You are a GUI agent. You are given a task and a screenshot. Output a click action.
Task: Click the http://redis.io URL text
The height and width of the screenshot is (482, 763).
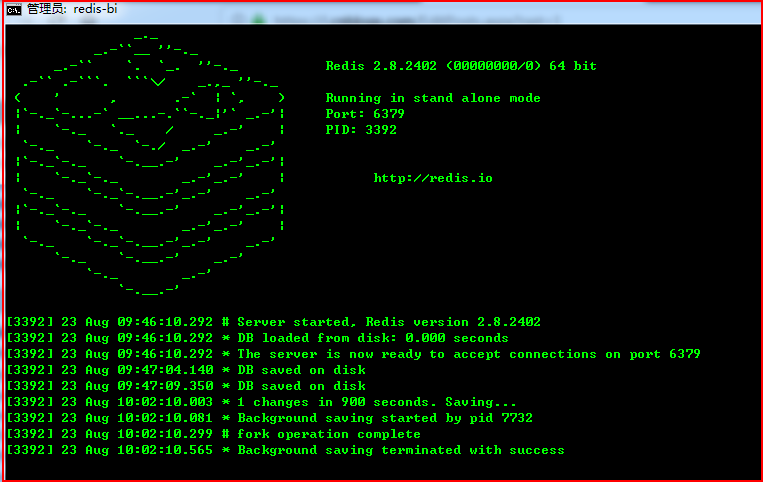[433, 178]
